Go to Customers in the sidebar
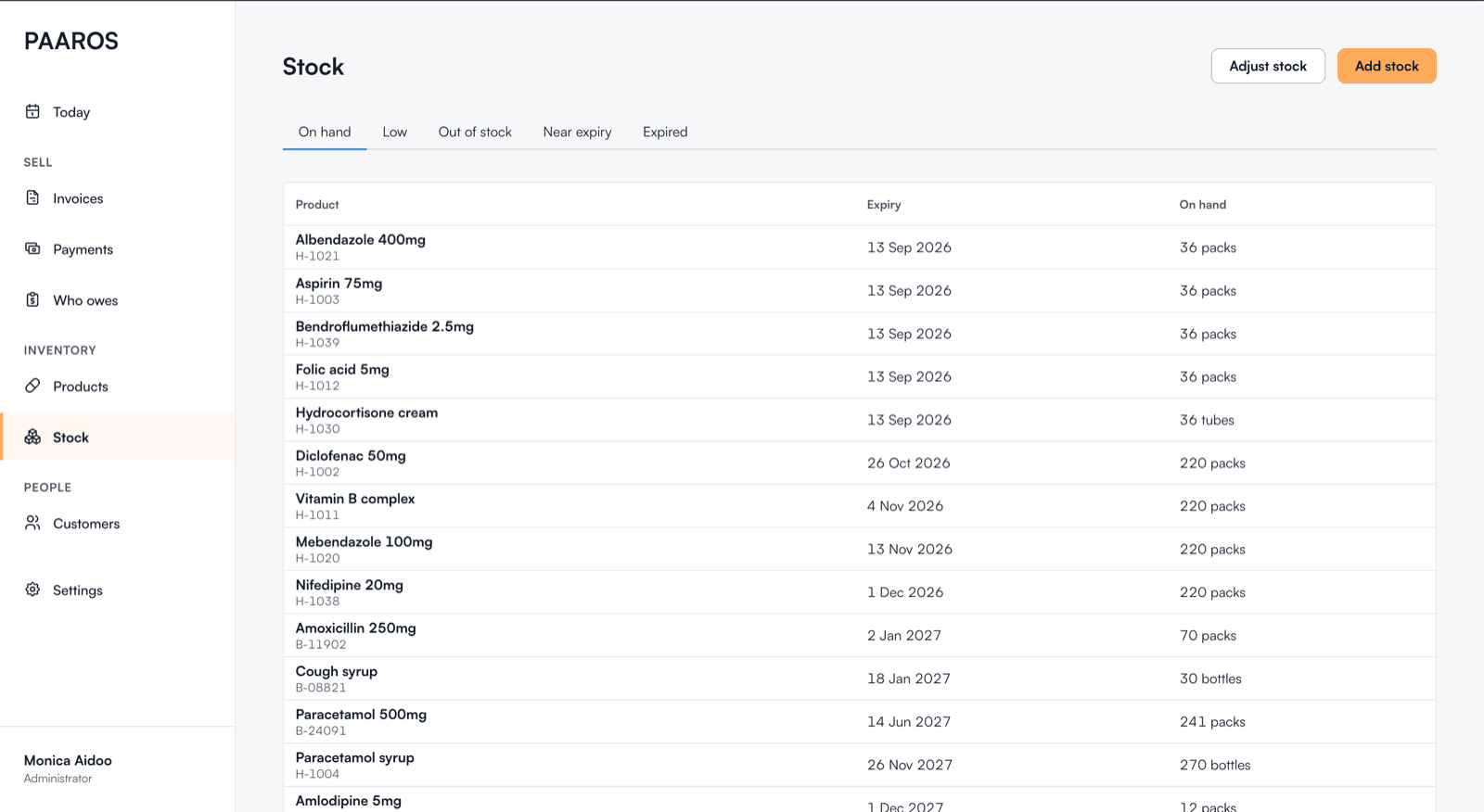 [118, 524]
